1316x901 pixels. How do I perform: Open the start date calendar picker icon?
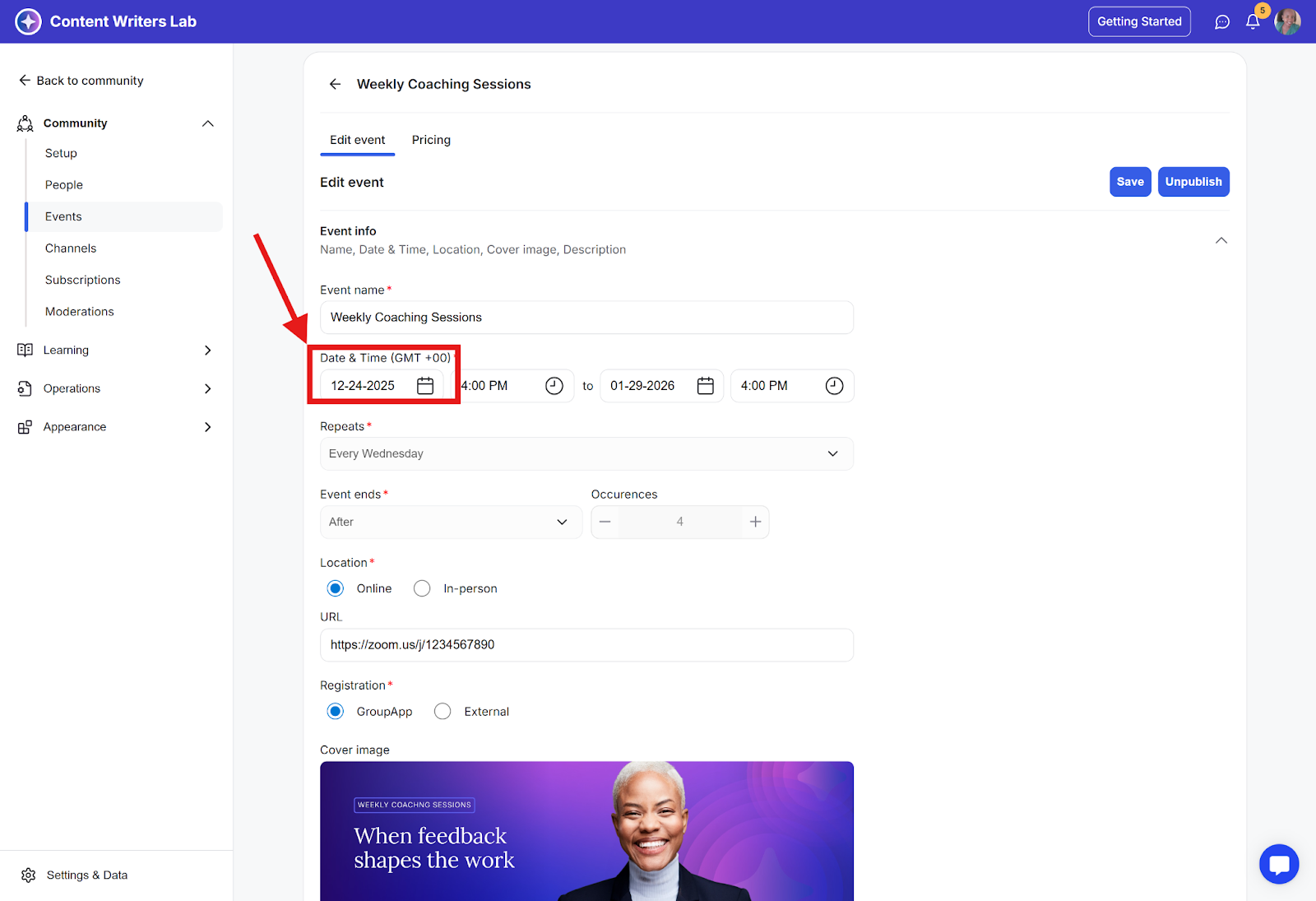click(424, 386)
